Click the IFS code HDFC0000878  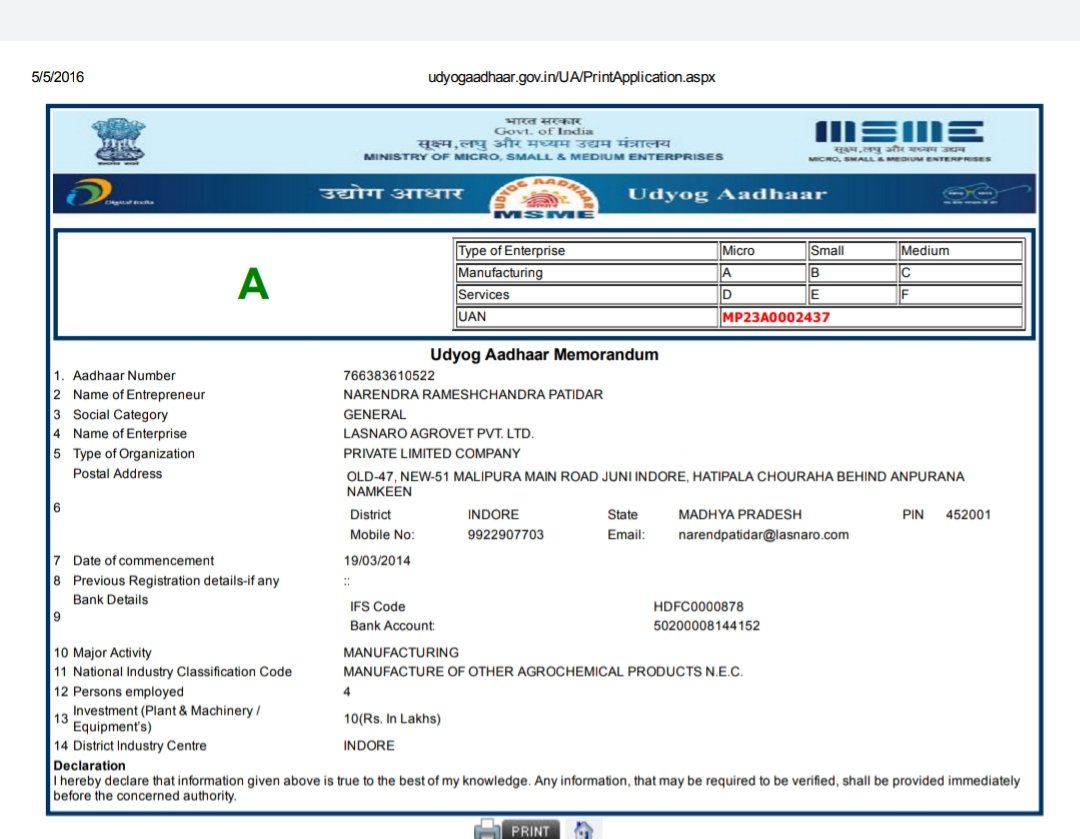(698, 607)
